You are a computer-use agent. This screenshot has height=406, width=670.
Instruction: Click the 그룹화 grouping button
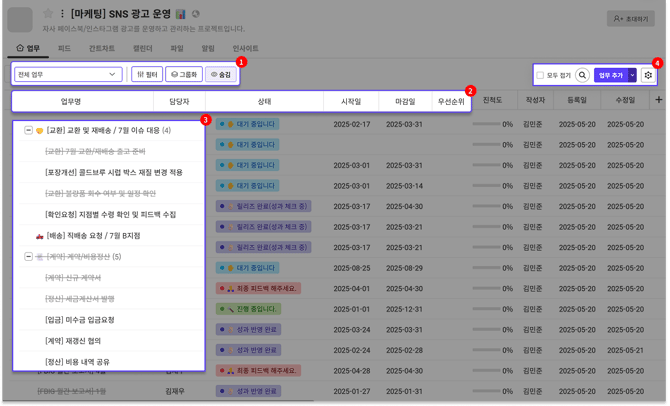(183, 74)
